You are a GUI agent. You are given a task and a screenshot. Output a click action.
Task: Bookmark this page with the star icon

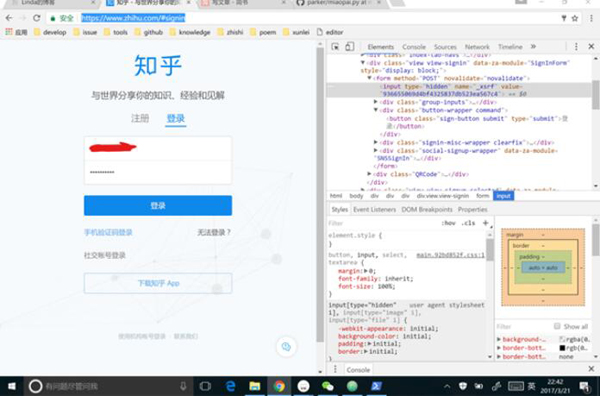pyautogui.click(x=575, y=18)
